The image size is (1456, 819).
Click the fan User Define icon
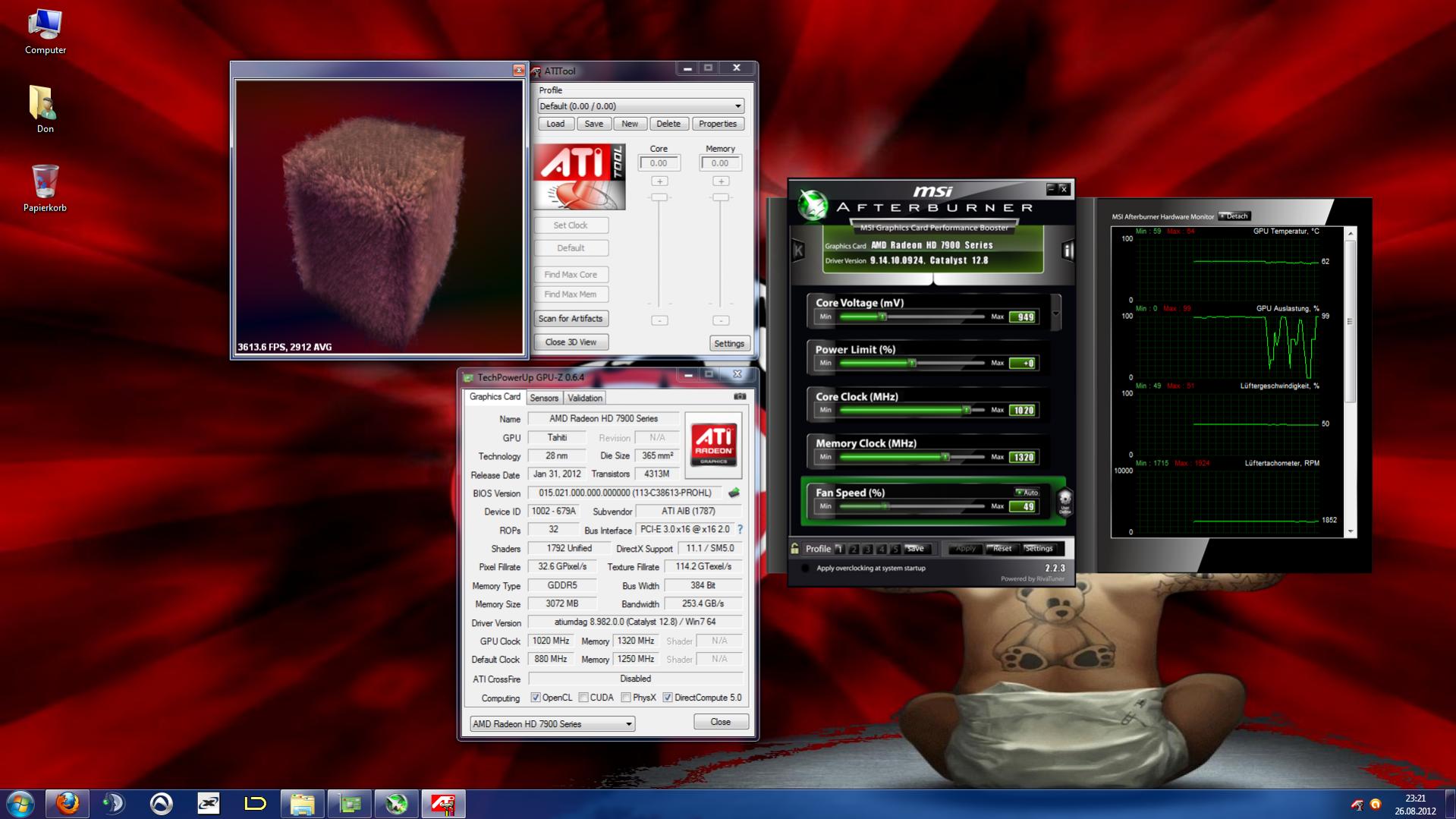click(1064, 502)
